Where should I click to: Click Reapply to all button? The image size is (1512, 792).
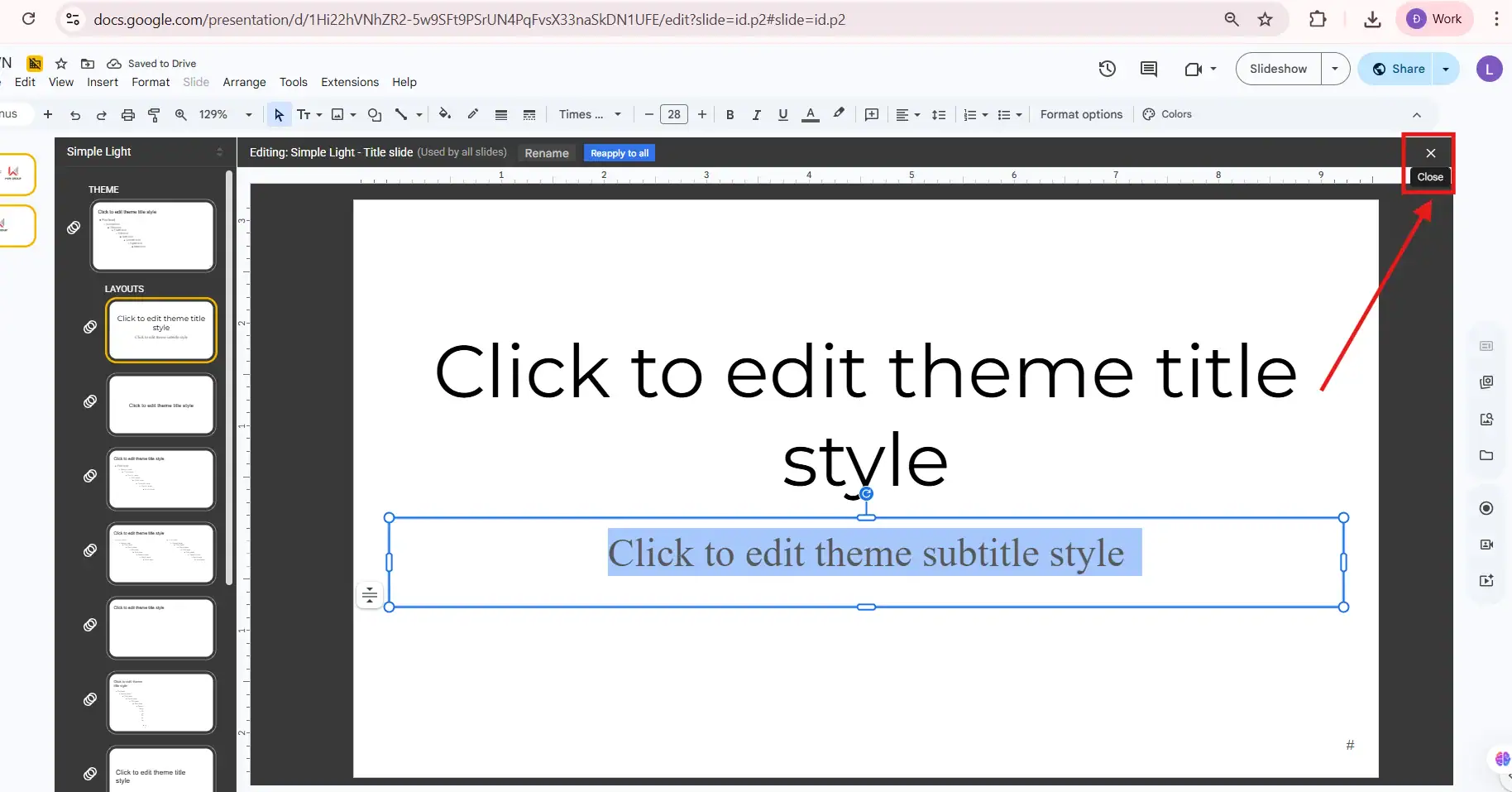point(619,152)
